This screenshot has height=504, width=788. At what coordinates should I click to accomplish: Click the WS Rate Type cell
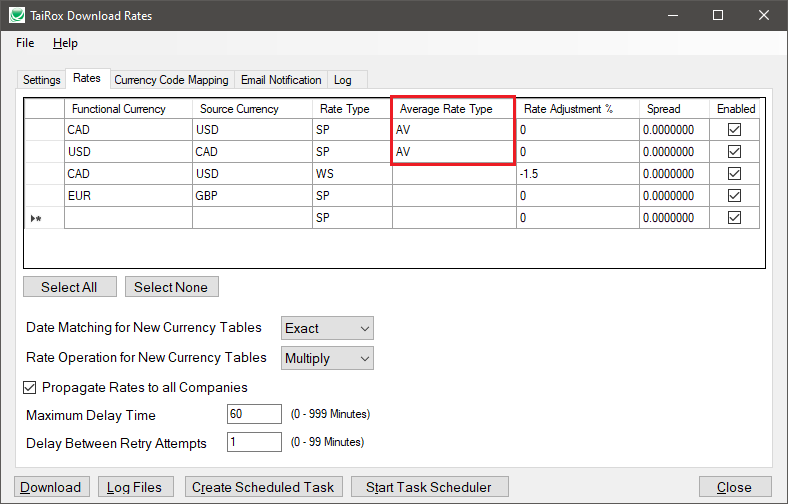(x=352, y=174)
